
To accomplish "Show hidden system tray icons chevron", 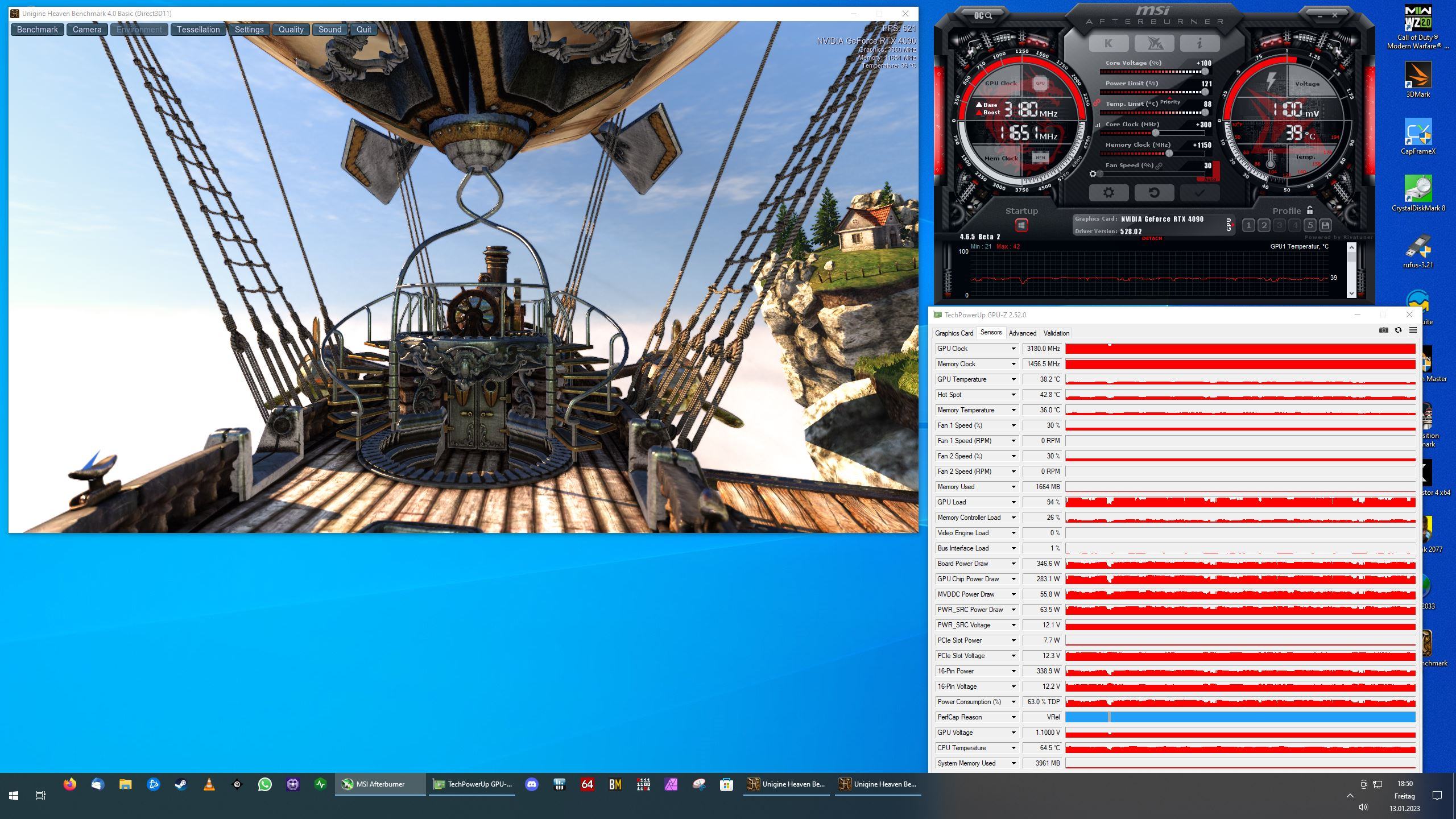I will click(x=1350, y=796).
